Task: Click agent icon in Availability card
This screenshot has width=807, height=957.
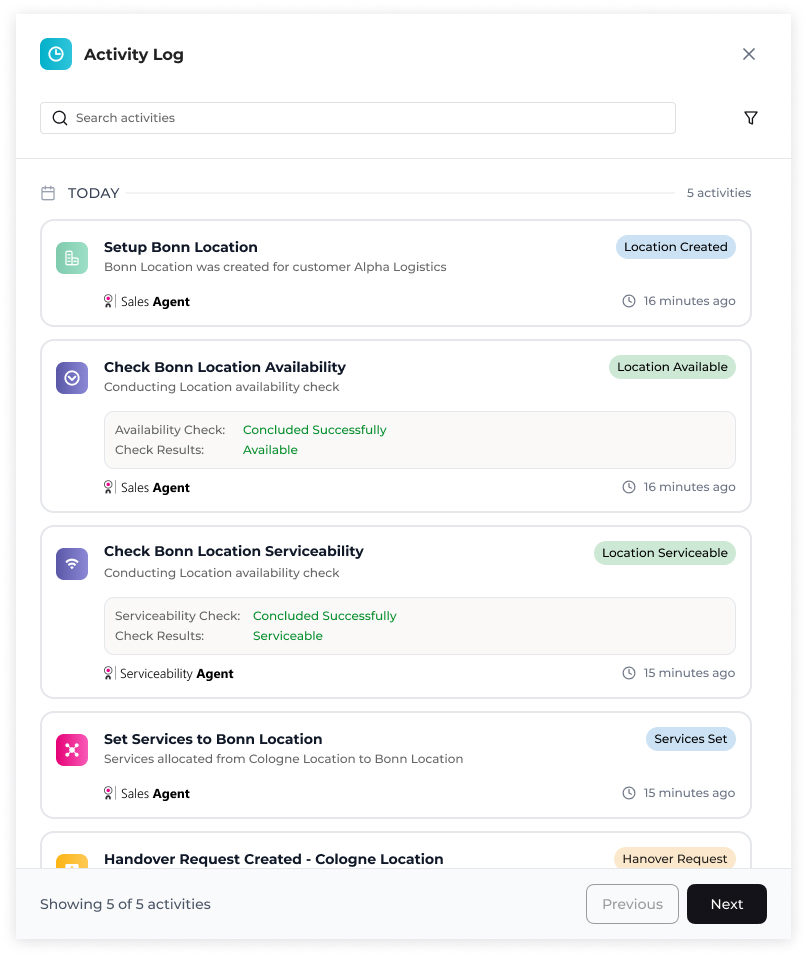Action: 108,487
